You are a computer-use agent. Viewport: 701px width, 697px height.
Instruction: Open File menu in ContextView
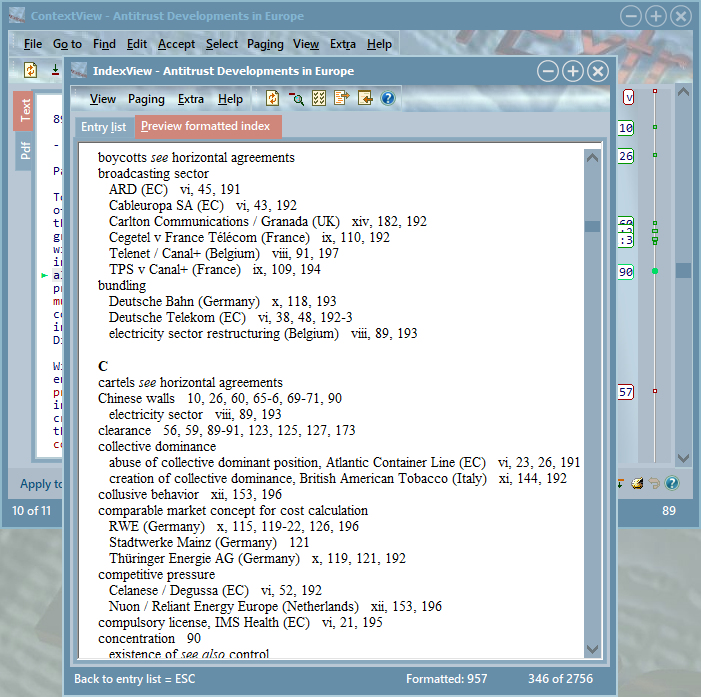click(33, 44)
